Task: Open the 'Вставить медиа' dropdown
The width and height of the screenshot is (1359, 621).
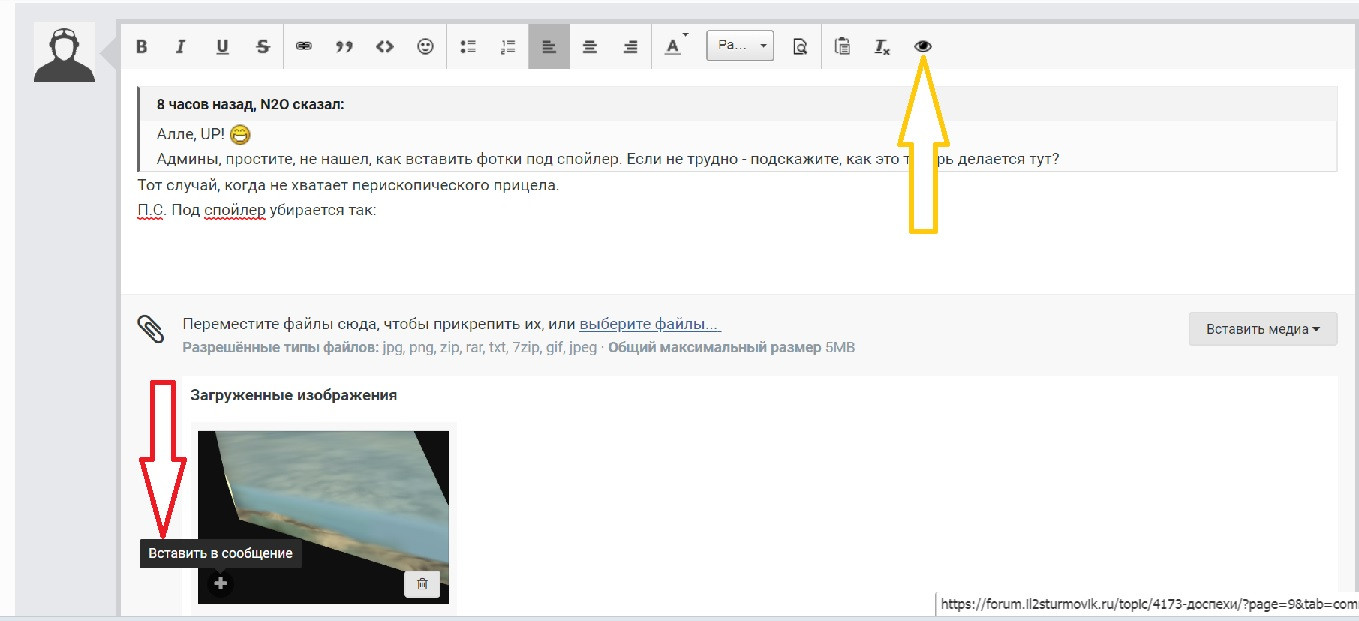Action: [1263, 329]
